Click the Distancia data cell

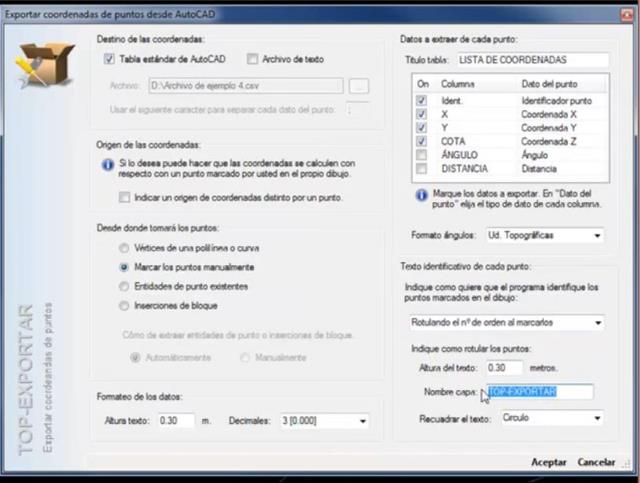[x=539, y=169]
